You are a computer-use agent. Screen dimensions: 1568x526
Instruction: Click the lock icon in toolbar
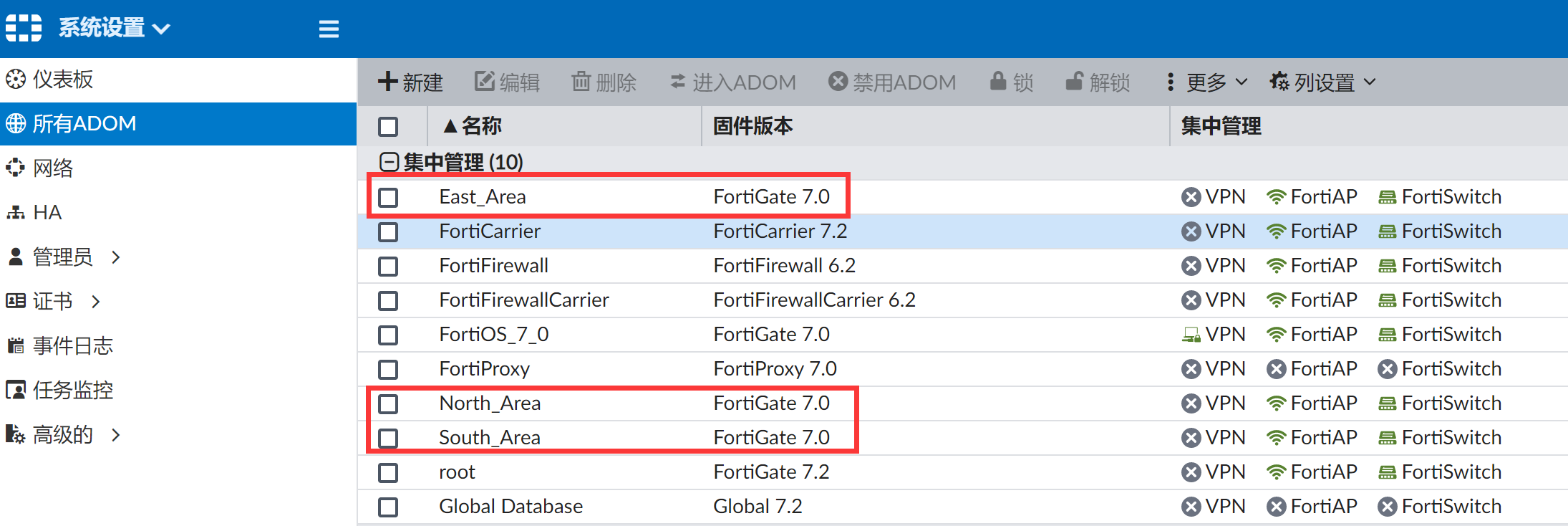998,81
